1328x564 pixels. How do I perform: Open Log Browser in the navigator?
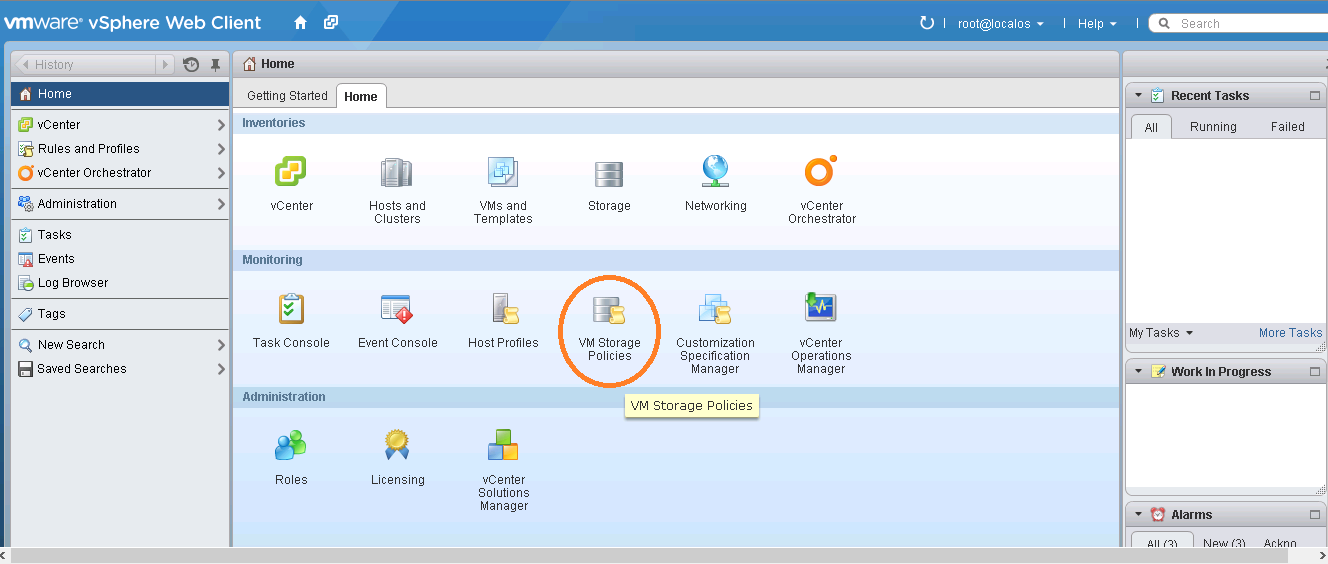pyautogui.click(x=120, y=283)
